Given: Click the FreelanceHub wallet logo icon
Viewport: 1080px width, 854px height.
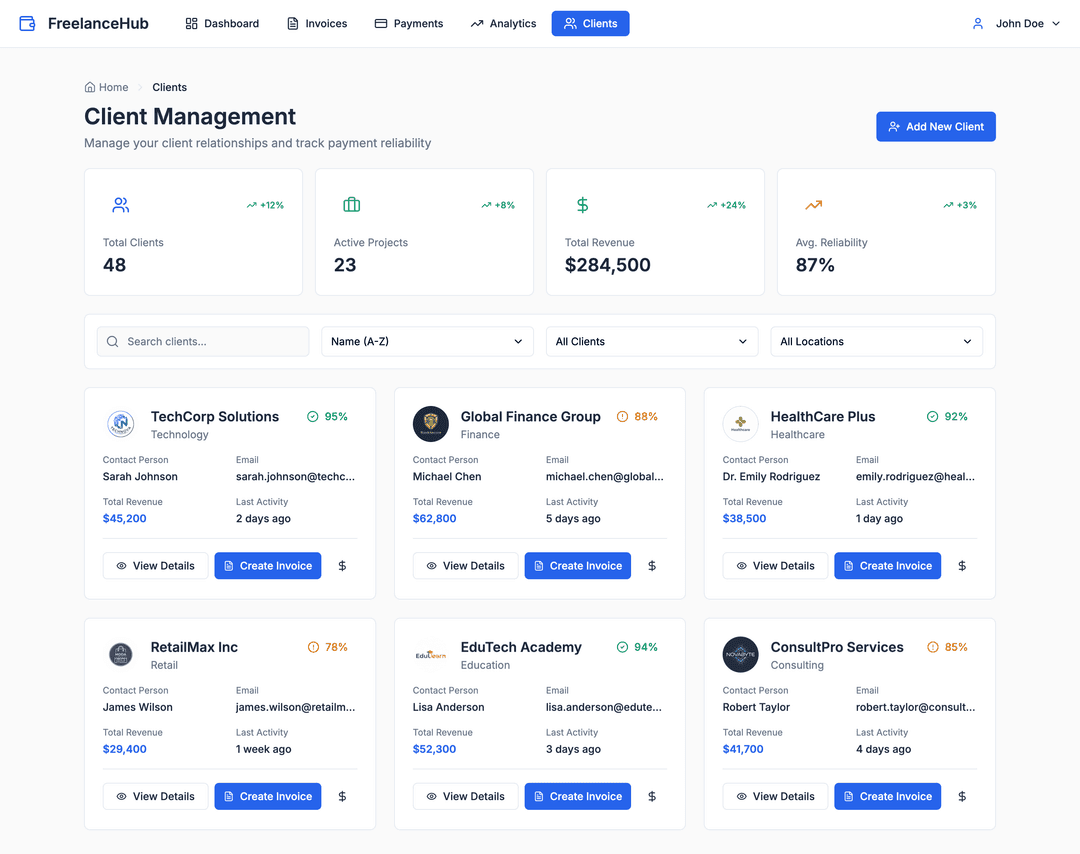Looking at the screenshot, I should coord(28,23).
